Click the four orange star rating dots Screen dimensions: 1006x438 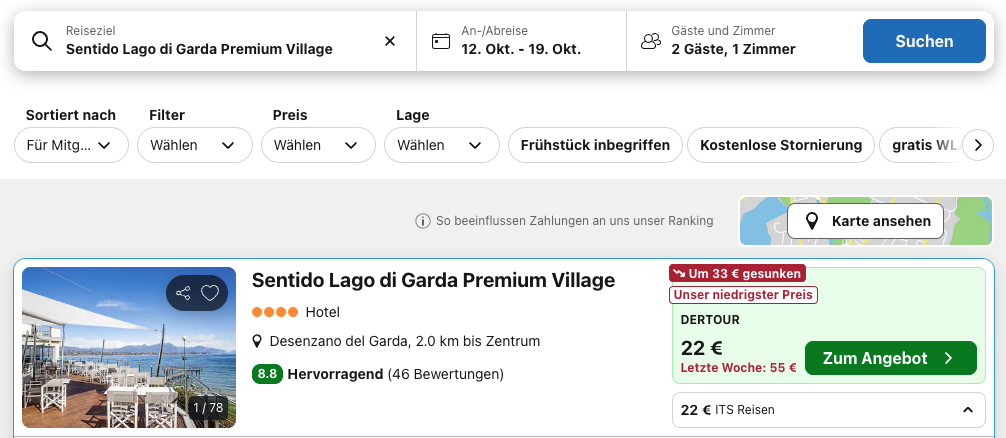coord(275,312)
